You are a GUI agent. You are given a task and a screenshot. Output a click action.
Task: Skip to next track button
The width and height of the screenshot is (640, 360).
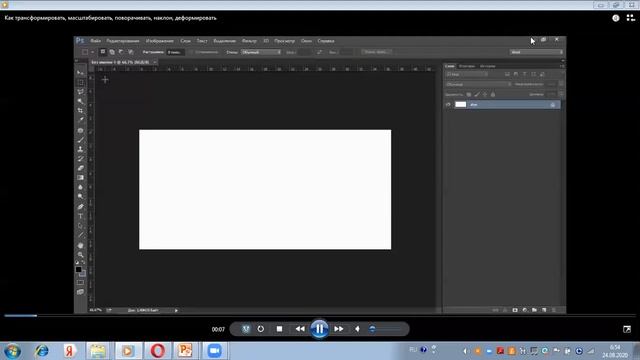(339, 329)
